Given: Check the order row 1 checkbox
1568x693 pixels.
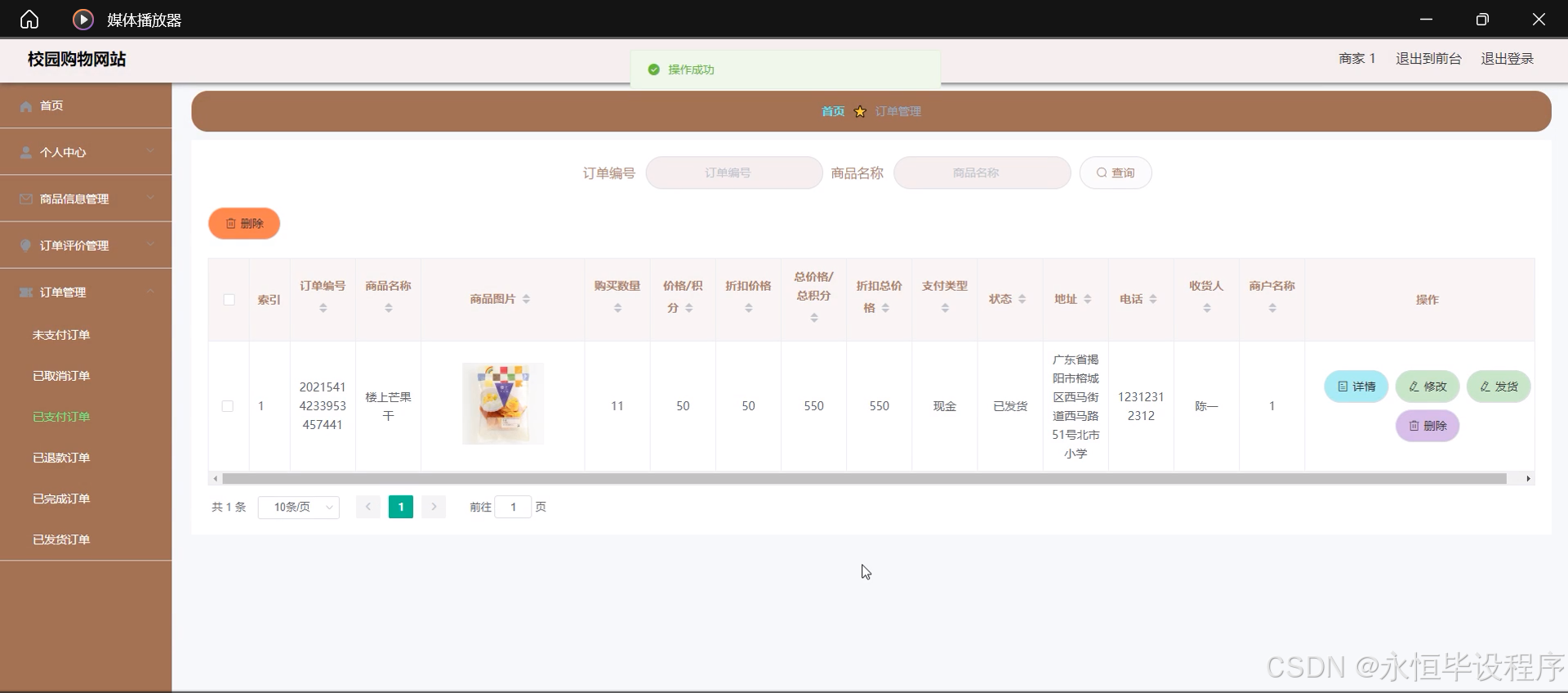Looking at the screenshot, I should [228, 406].
